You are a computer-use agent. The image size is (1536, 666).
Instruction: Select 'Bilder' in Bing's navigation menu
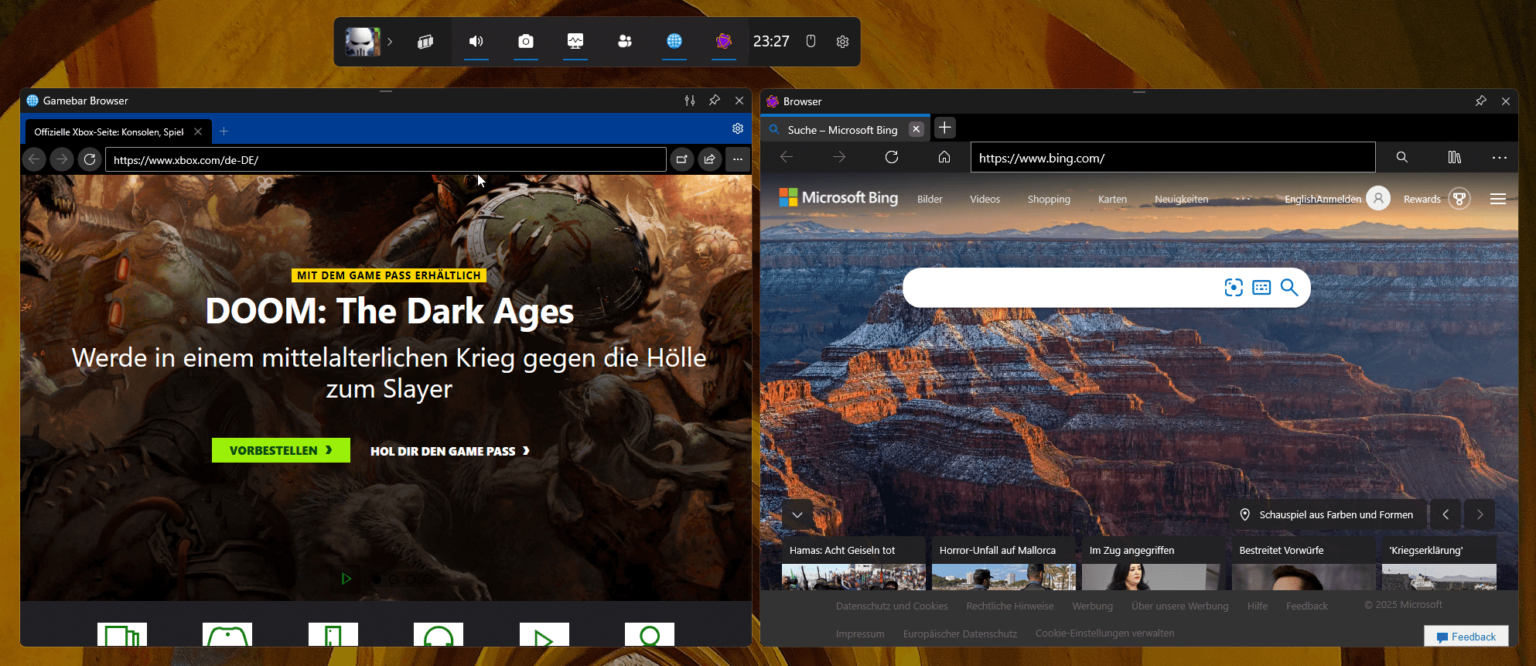(929, 198)
